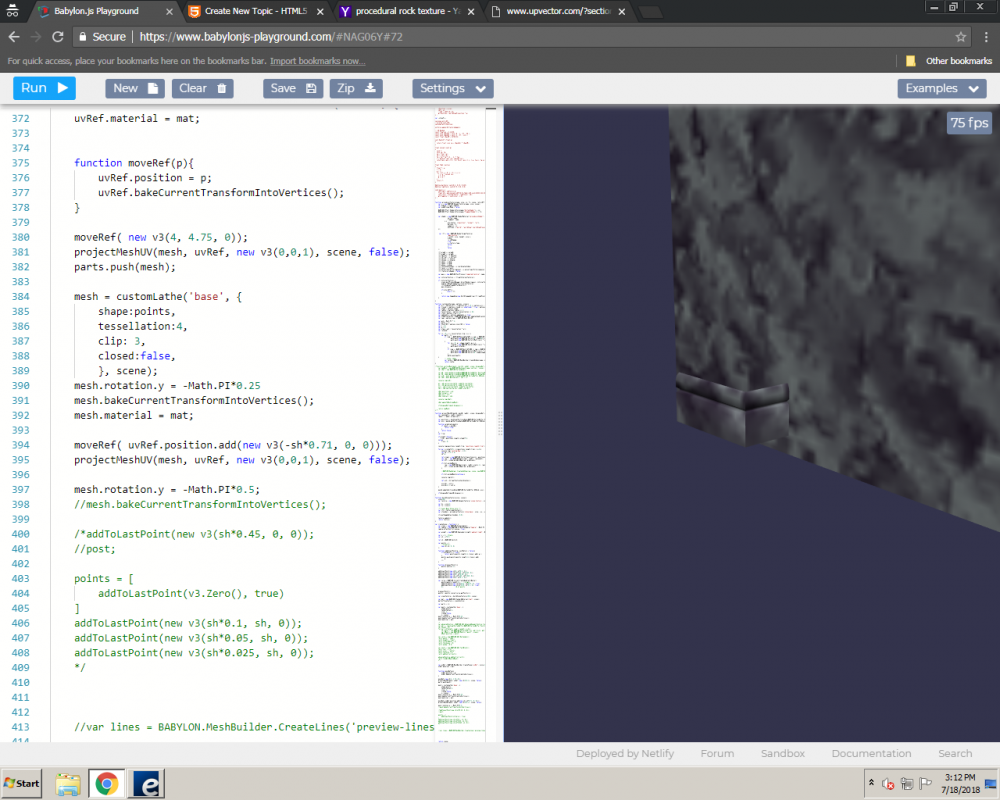Click the Import bookmarks now link

tap(317, 61)
